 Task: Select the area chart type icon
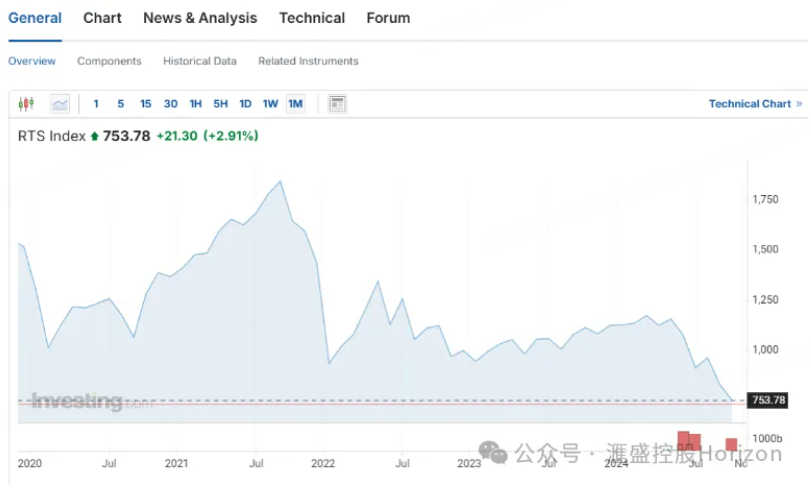coord(60,104)
